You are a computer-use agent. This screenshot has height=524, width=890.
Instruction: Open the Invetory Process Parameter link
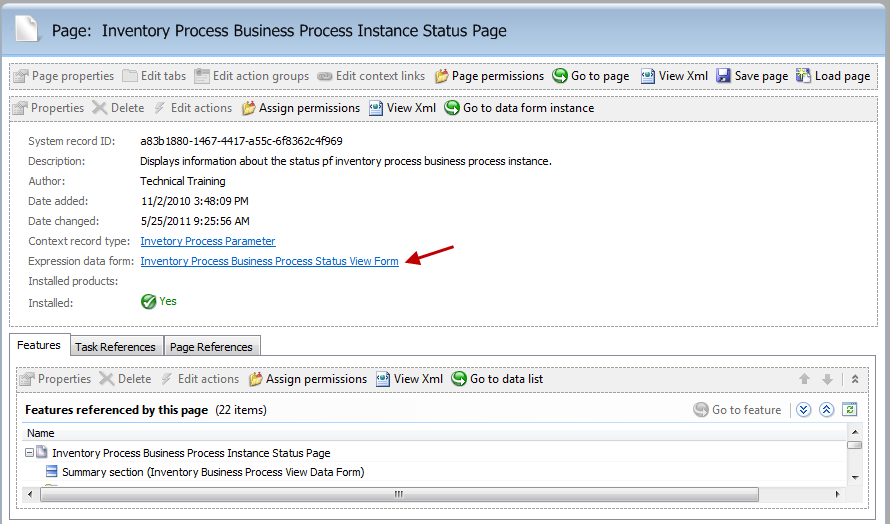click(208, 241)
